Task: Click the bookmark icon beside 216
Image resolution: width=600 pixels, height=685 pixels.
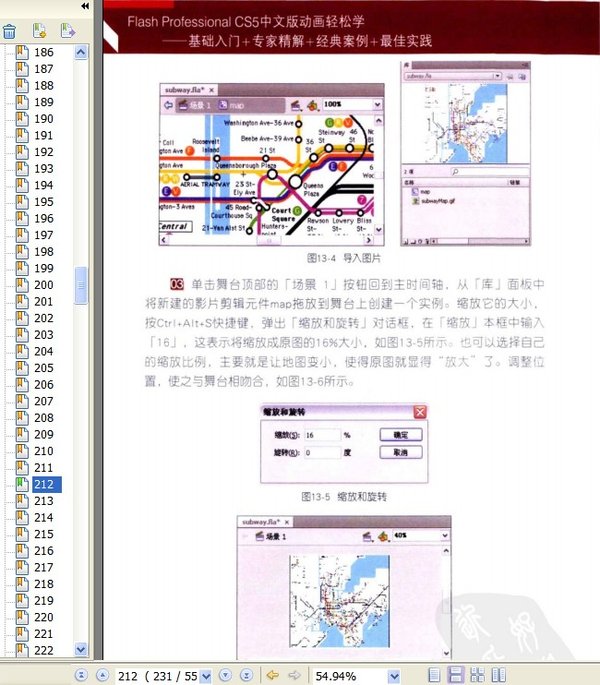Action: tap(22, 550)
